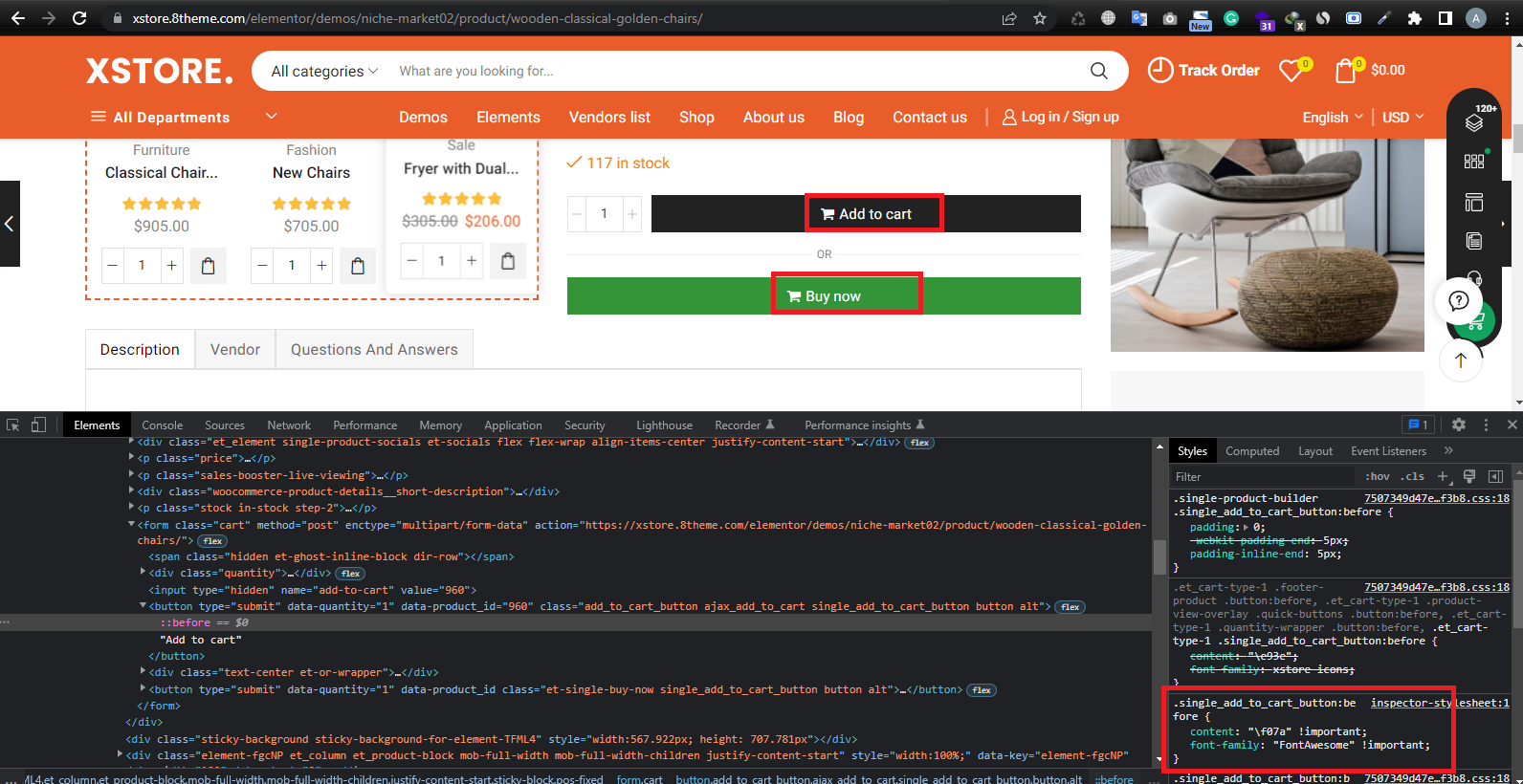Viewport: 1523px width, 784px height.
Task: Click the search magnifier icon
Action: (x=1099, y=71)
